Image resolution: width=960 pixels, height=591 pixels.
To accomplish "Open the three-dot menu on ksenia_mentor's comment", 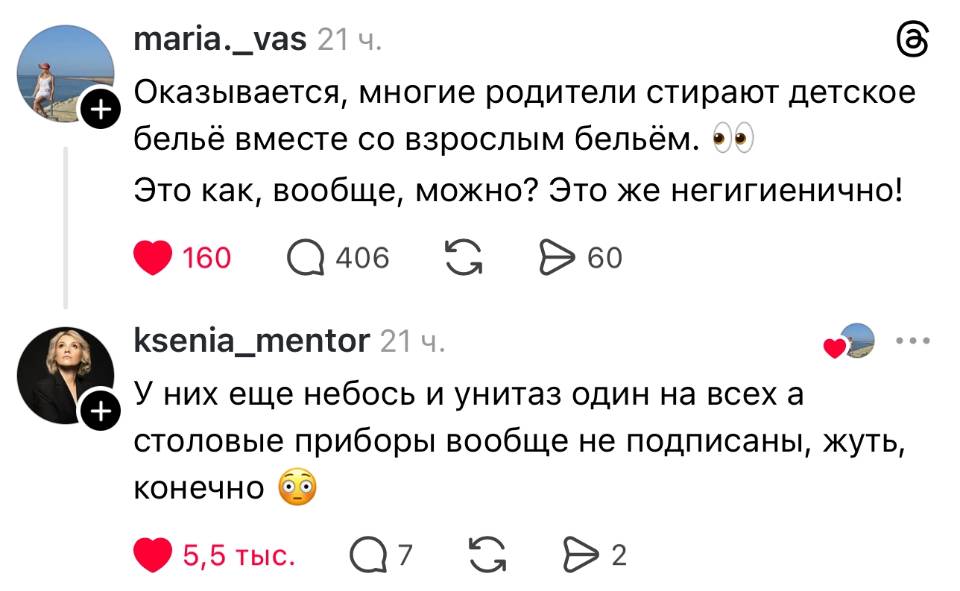I will (912, 340).
